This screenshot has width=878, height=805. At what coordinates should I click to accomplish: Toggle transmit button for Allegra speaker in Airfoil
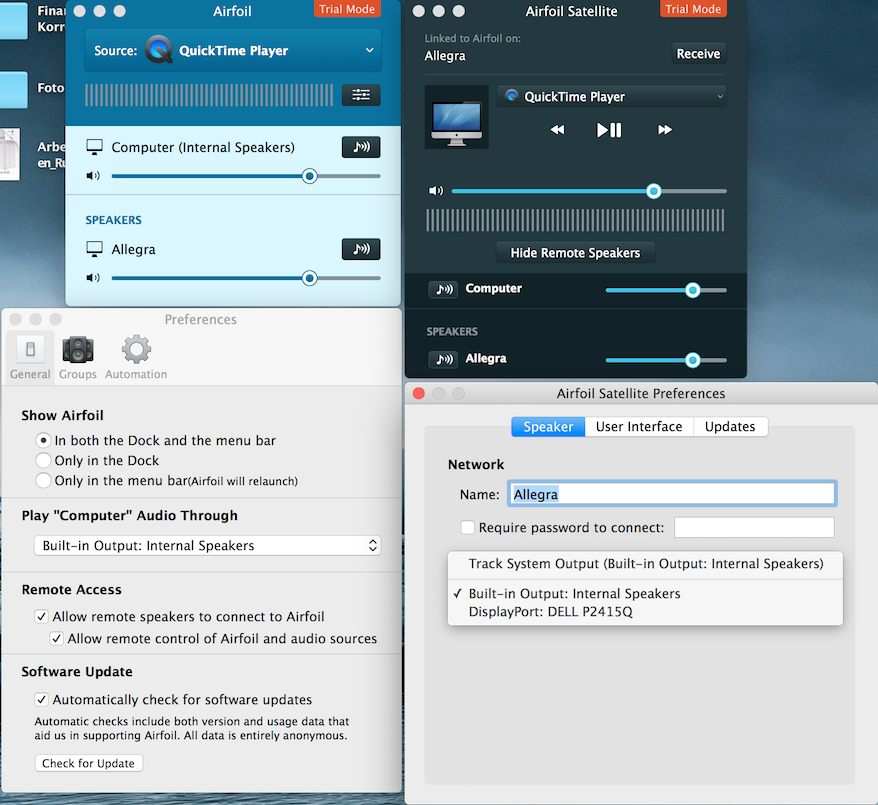[361, 249]
